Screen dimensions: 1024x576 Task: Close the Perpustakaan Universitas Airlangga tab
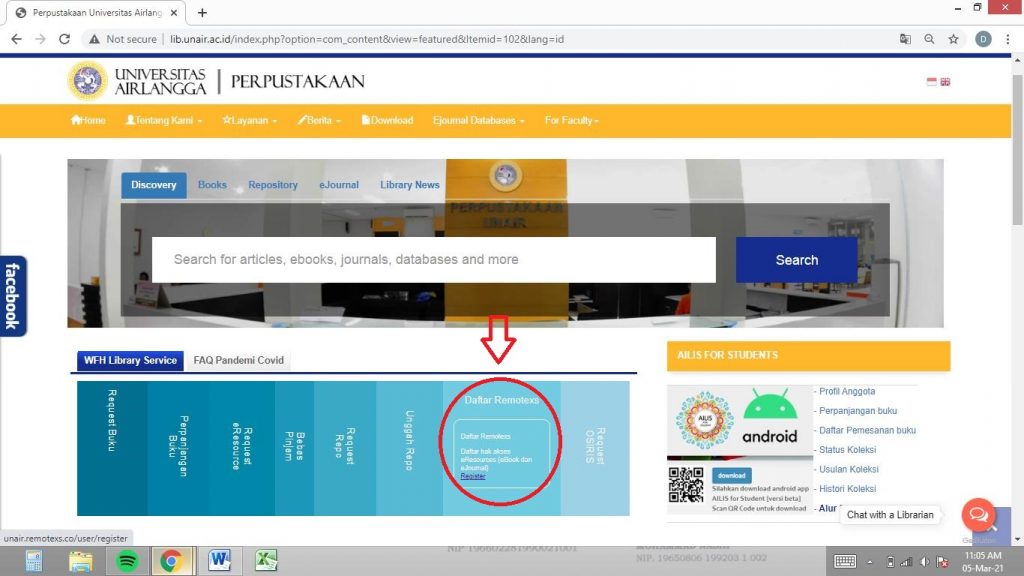(x=174, y=12)
